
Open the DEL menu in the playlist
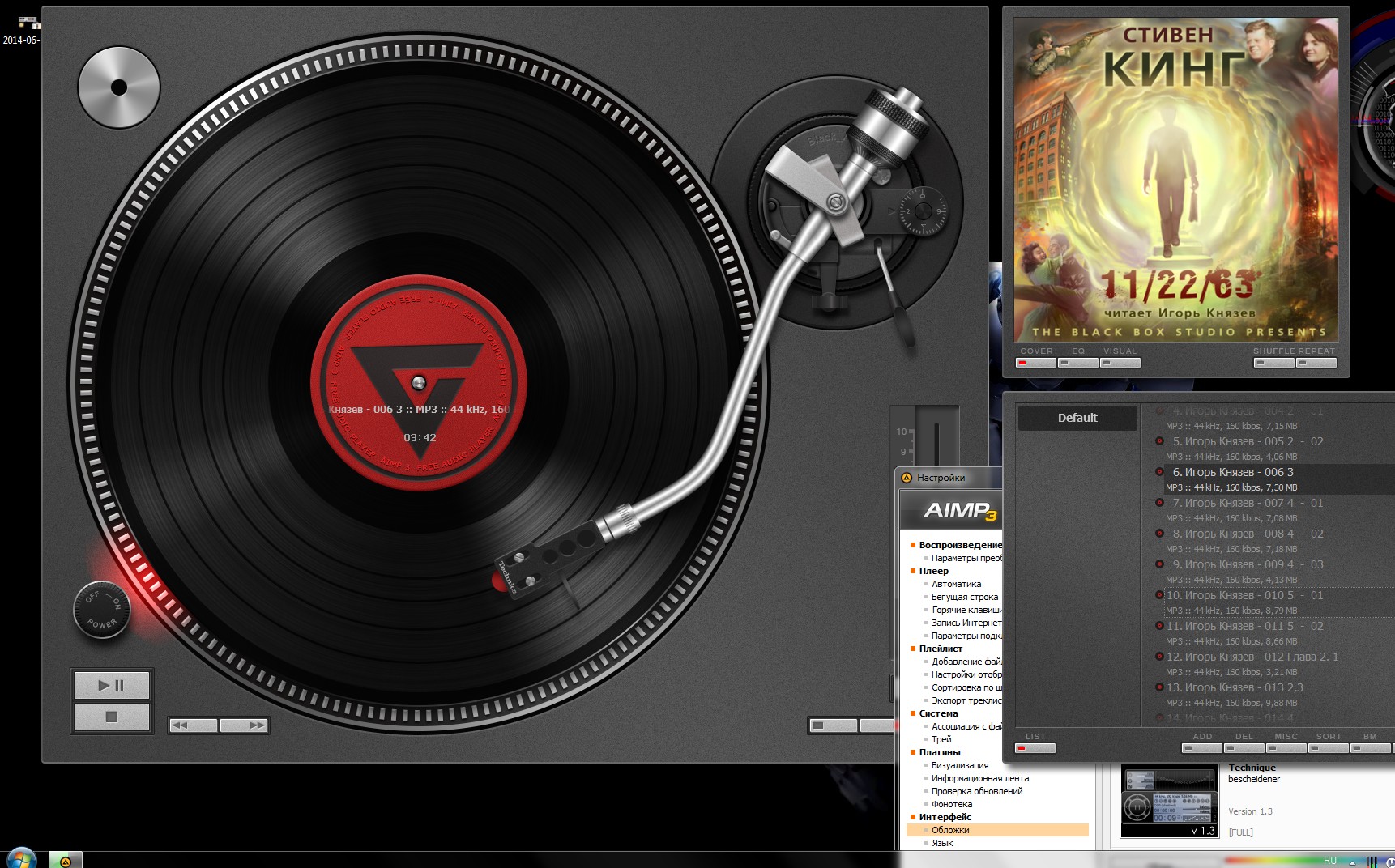1244,748
